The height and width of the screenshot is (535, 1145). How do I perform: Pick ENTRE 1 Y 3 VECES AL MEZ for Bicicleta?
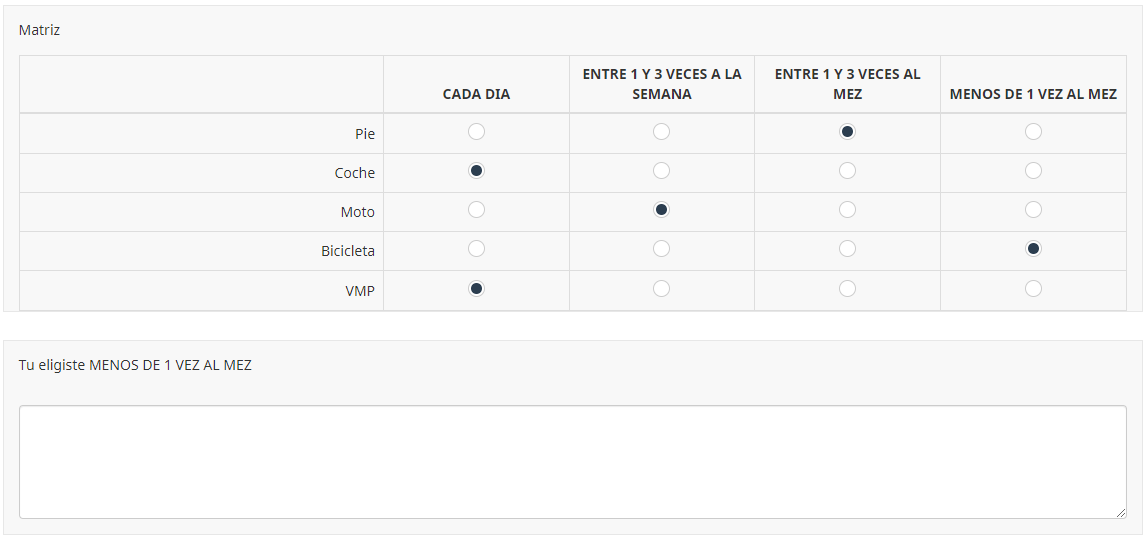(x=847, y=249)
